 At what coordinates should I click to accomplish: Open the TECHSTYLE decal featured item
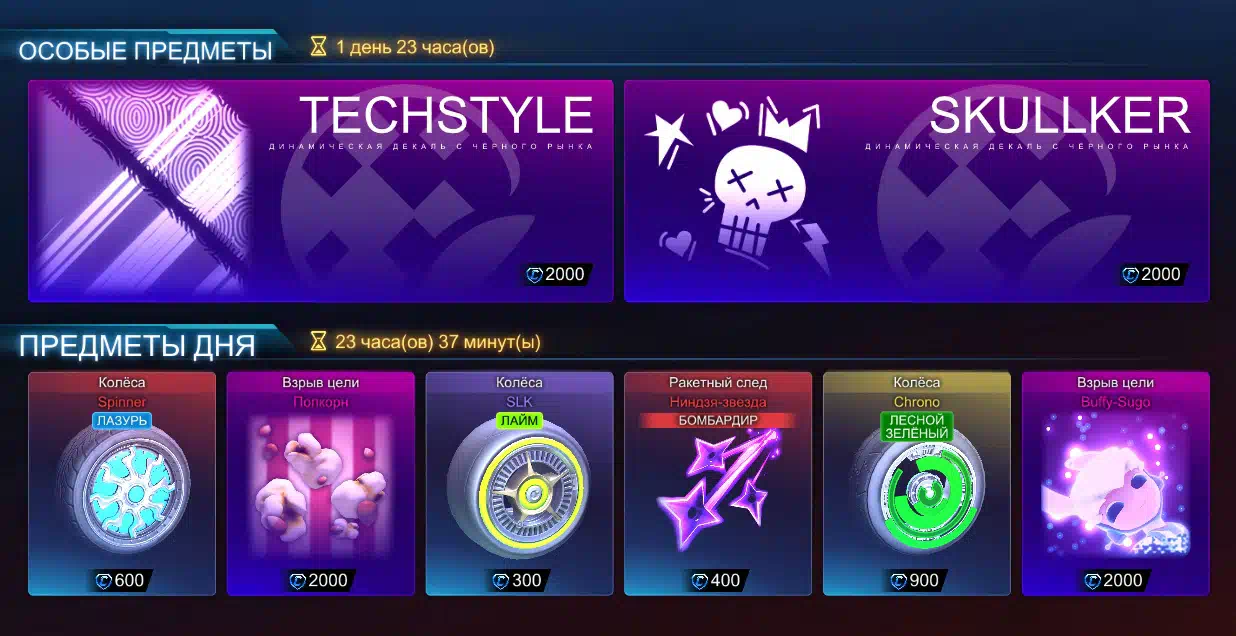(320, 191)
